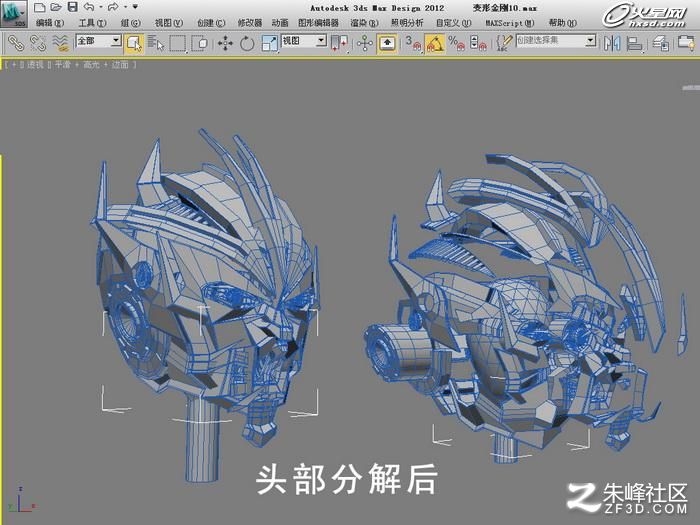Screen dimensions: 700x525
Task: Select the Select and Scale tool
Action: (x=269, y=43)
